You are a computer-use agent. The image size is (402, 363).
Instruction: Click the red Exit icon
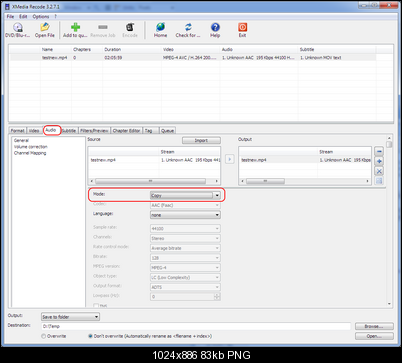(242, 27)
